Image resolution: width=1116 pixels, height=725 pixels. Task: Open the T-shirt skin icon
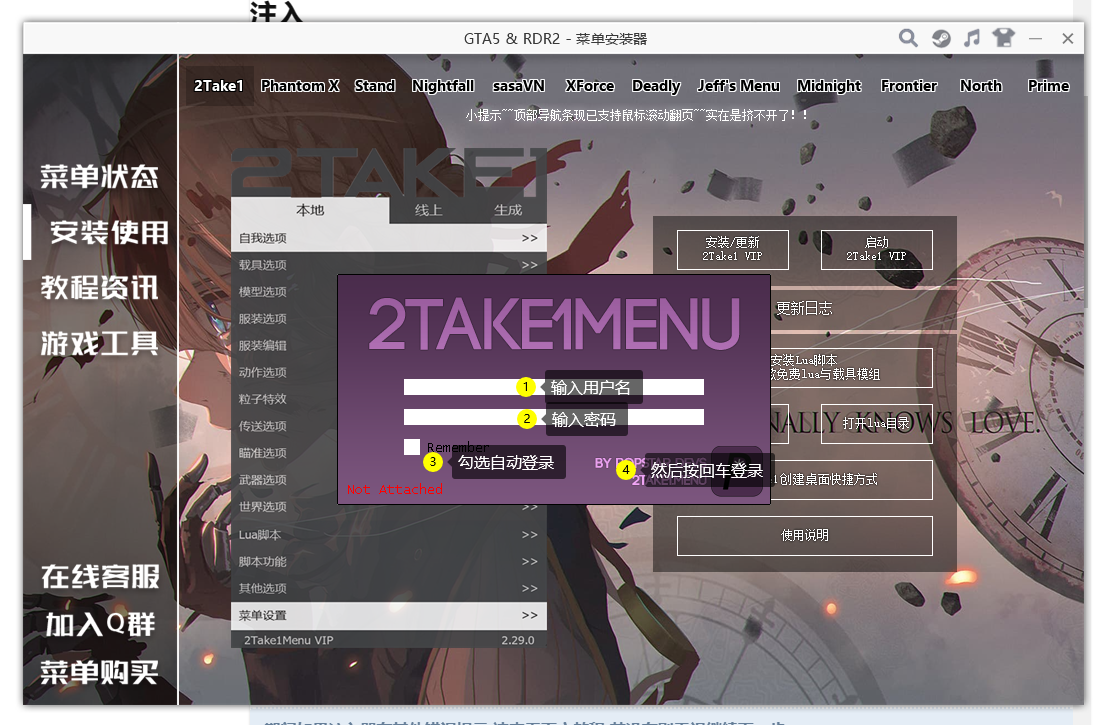1003,38
